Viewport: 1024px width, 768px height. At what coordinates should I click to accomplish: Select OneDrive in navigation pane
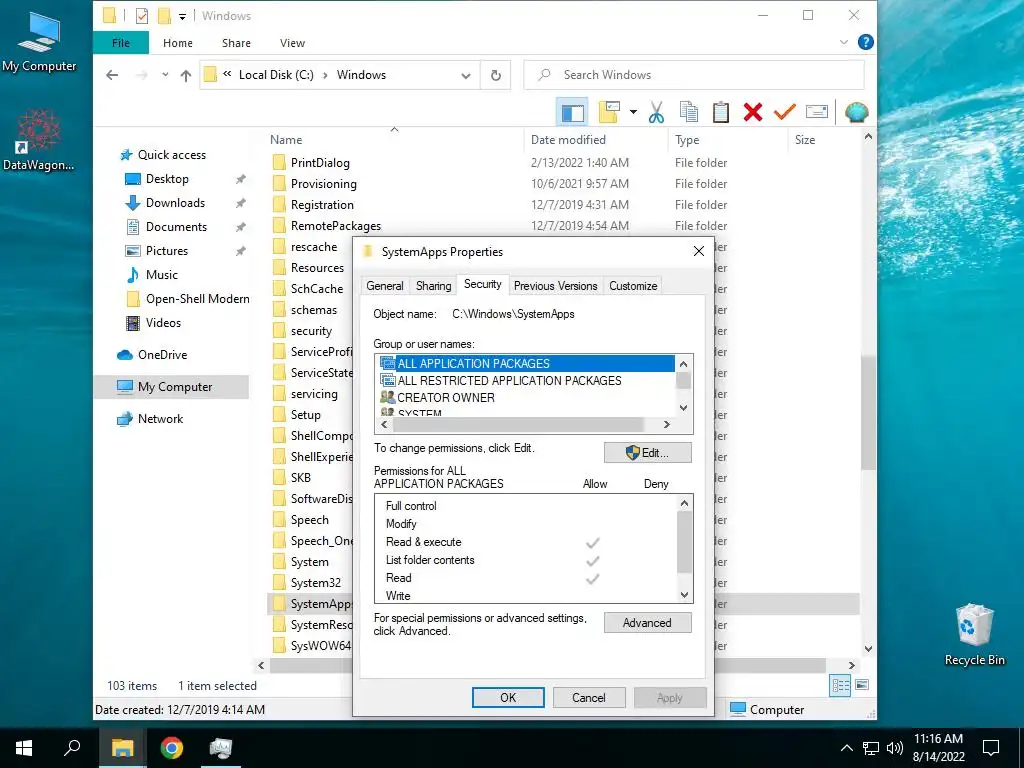point(162,355)
